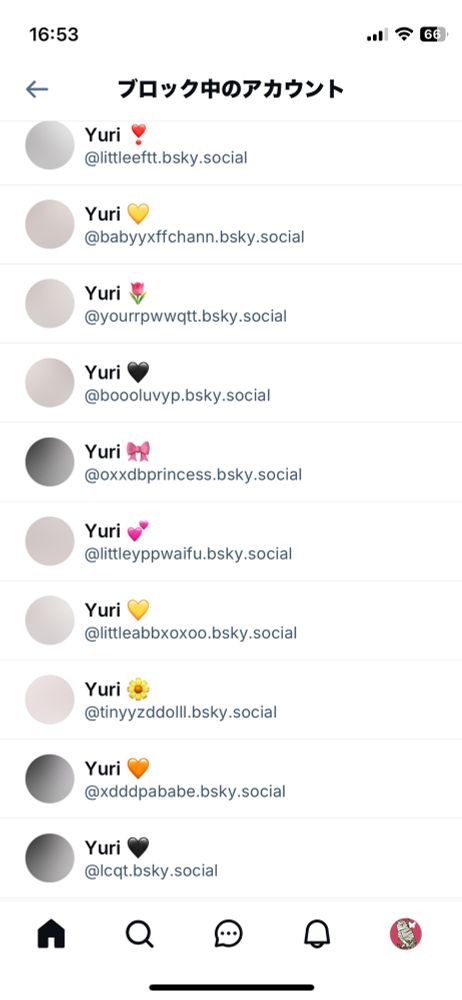Open @tinyyzddolll.bsky.social blocked account

click(231, 700)
